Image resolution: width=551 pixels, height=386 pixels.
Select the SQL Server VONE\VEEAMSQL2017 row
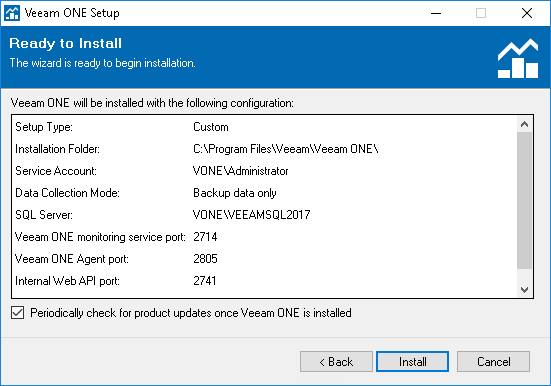point(264,215)
